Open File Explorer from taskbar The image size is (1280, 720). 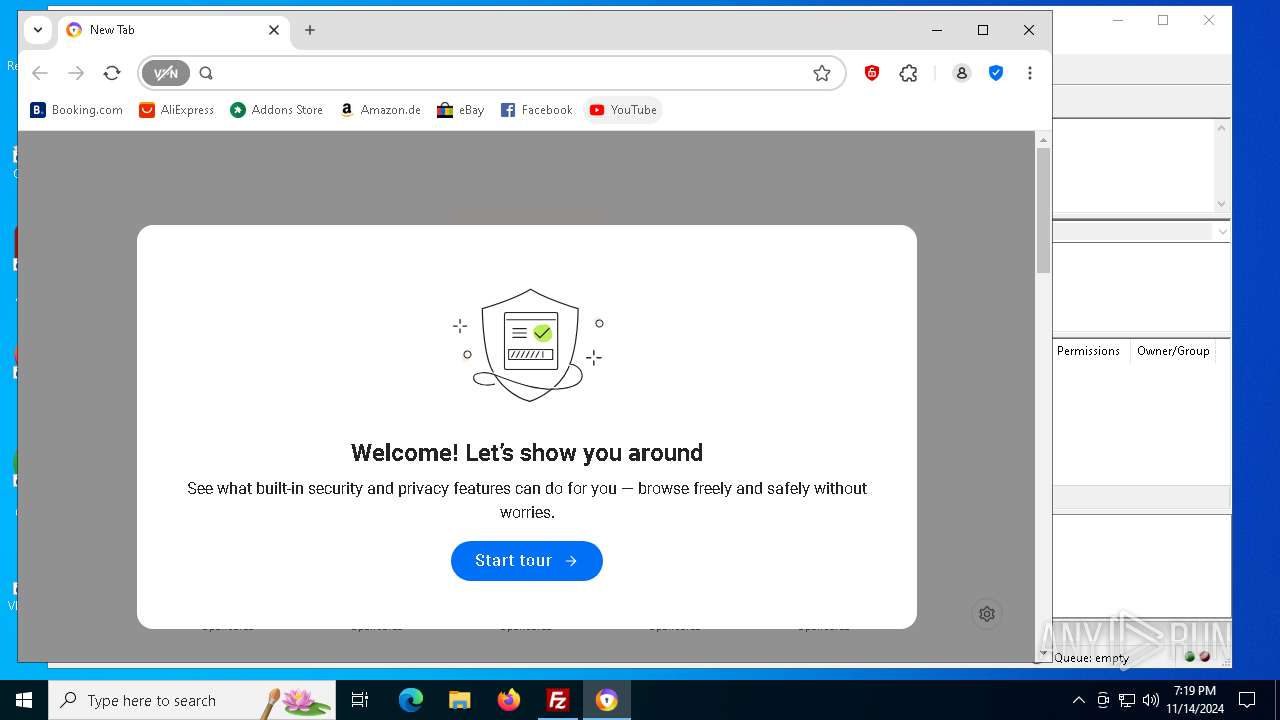point(460,700)
